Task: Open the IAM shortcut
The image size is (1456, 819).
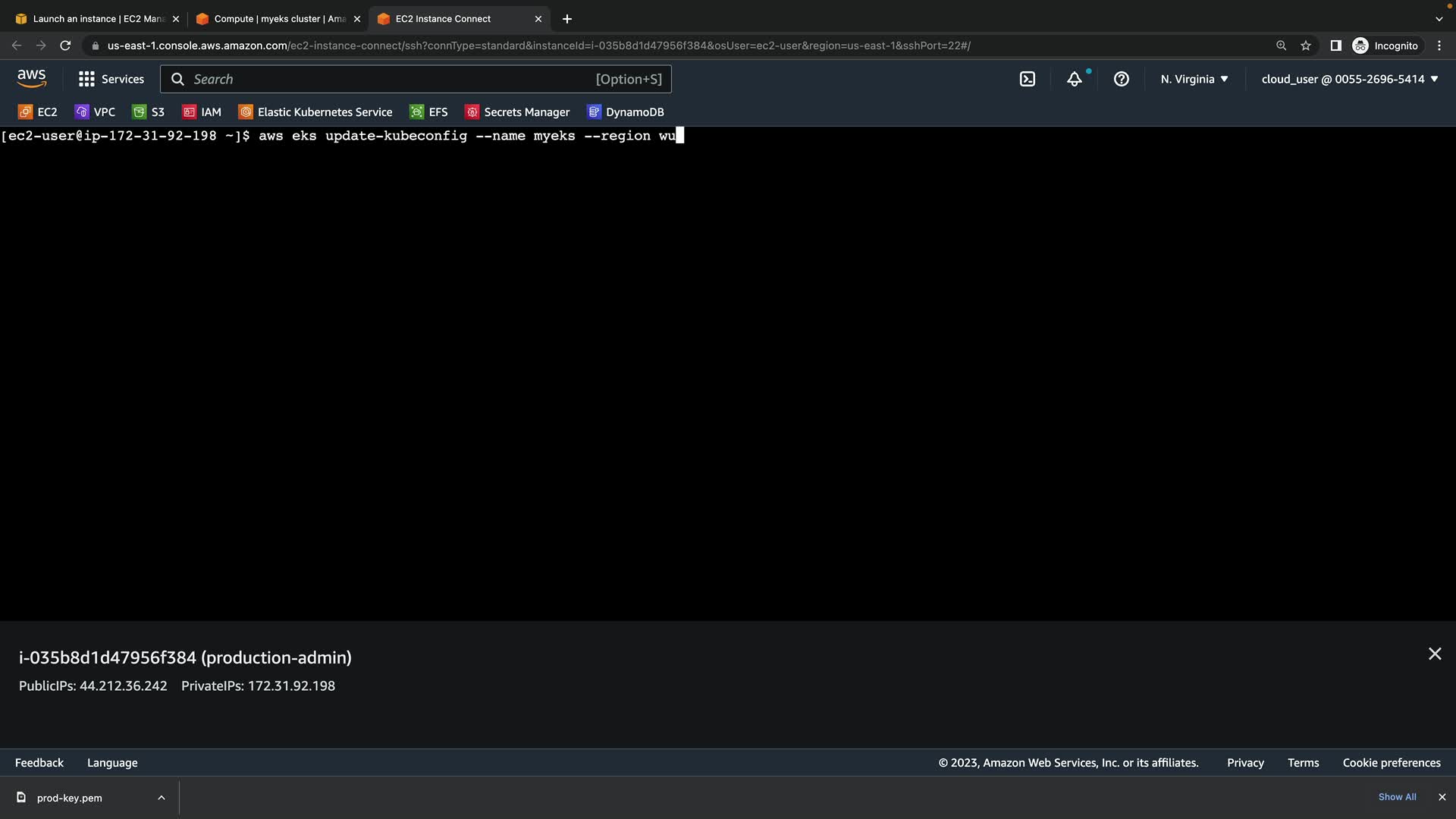Action: click(202, 112)
